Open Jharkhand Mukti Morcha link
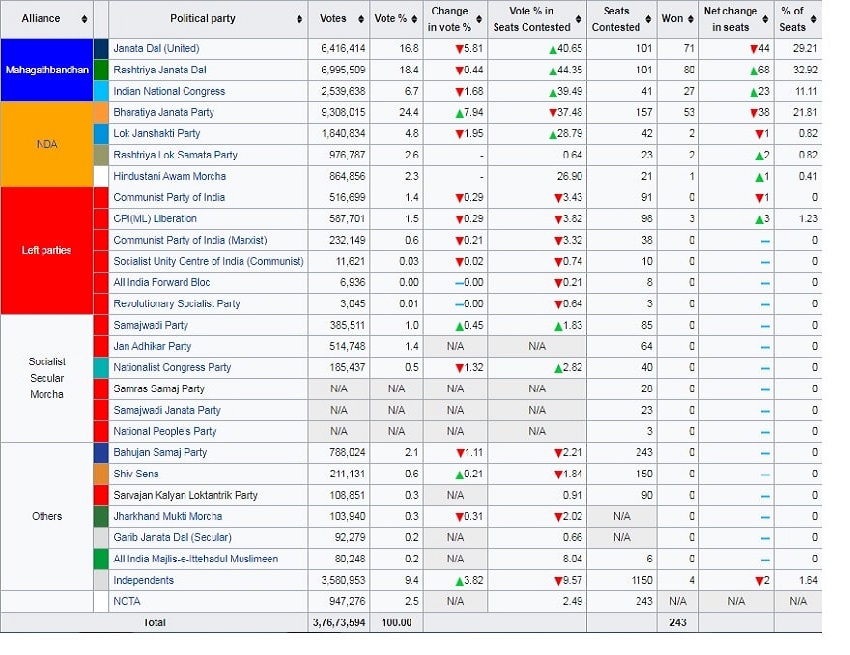The width and height of the screenshot is (850, 655). pos(168,516)
